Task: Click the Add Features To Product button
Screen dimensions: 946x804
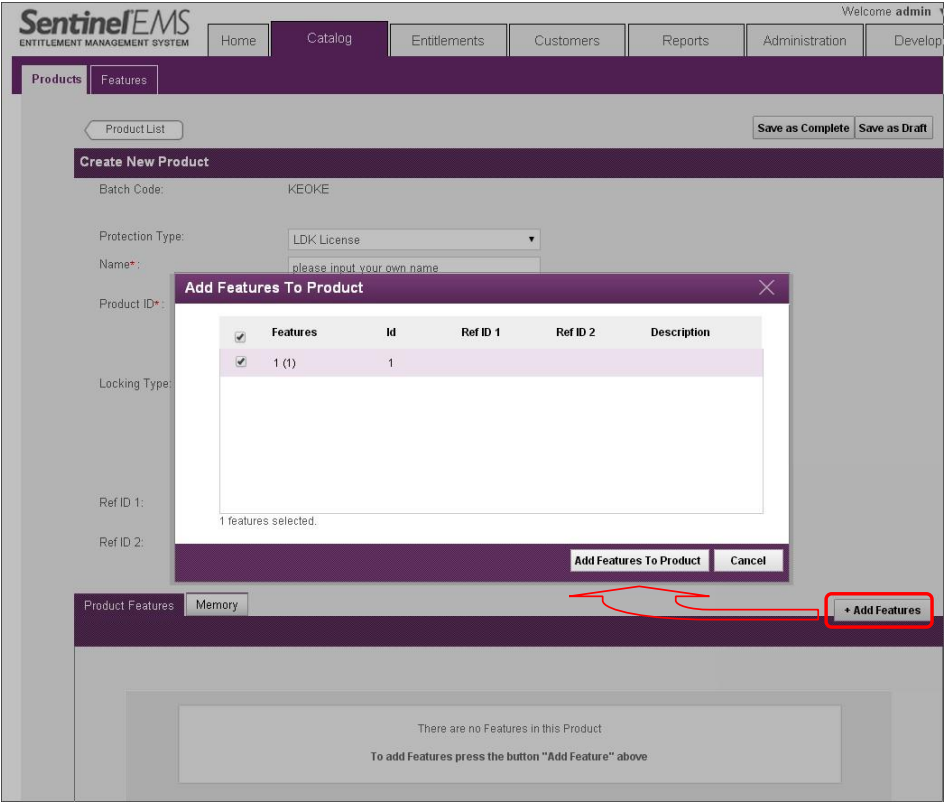Action: tap(637, 561)
